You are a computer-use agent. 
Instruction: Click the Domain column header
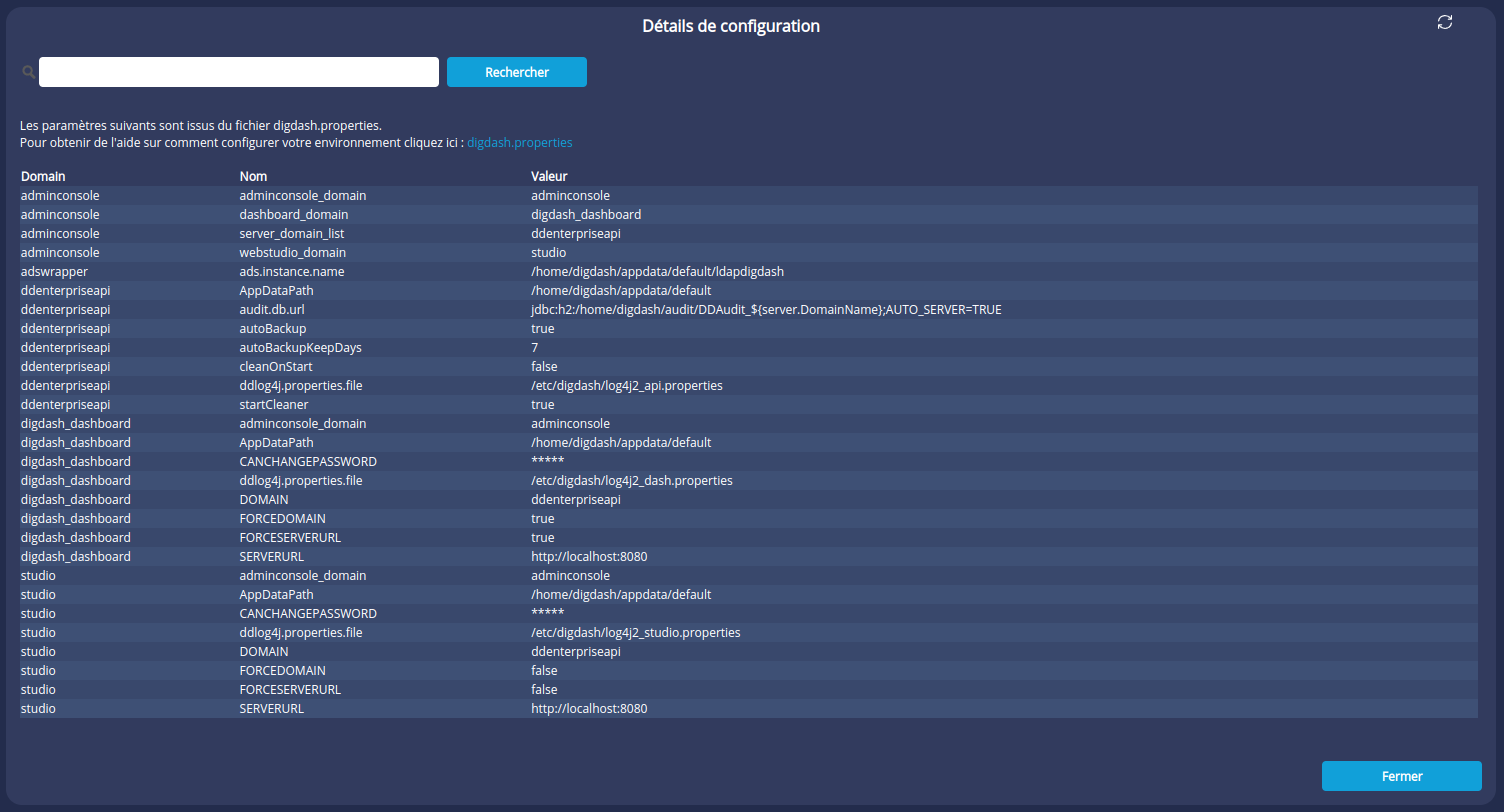click(43, 177)
